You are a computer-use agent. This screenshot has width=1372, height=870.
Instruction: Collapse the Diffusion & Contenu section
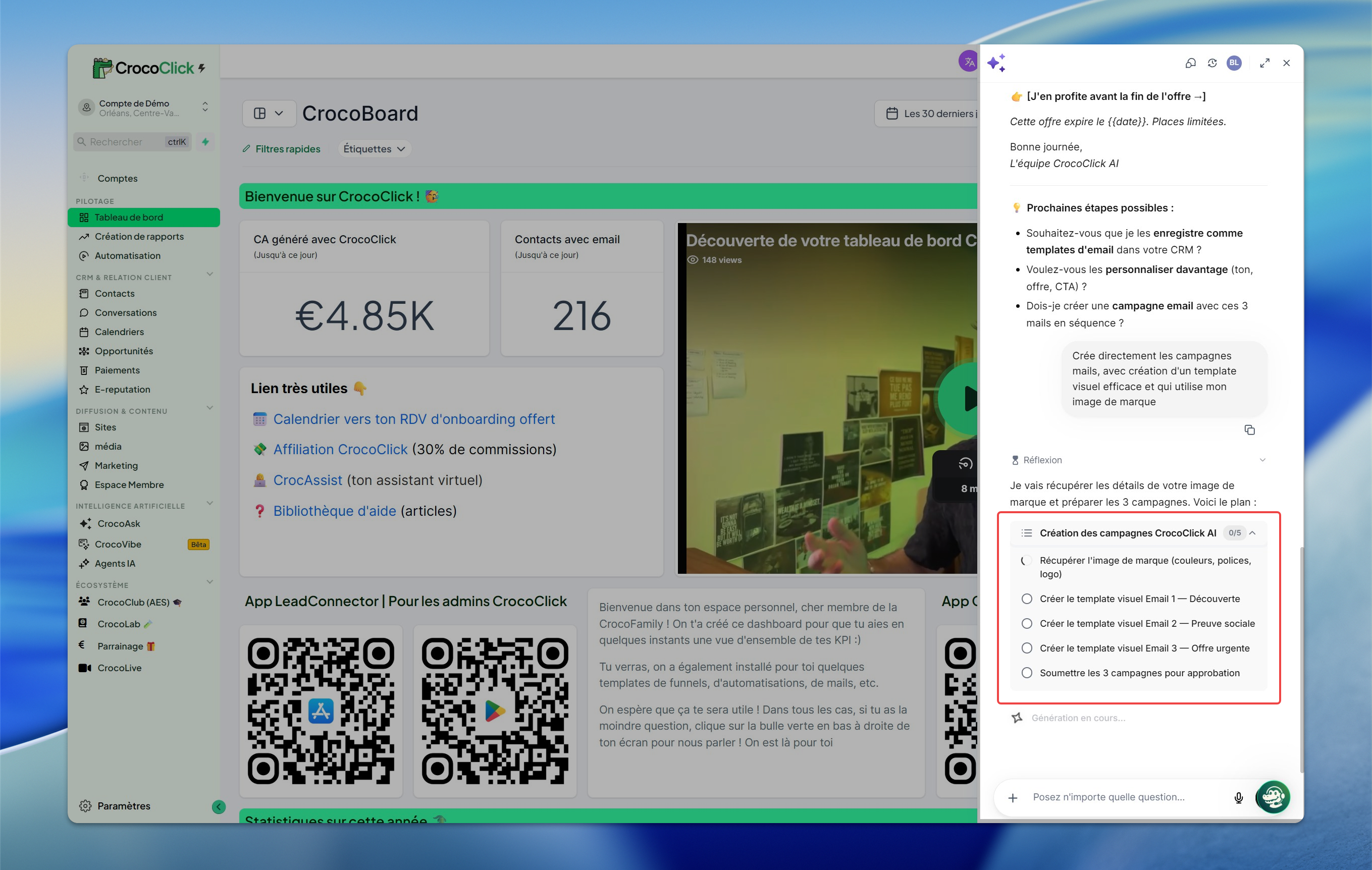(209, 408)
